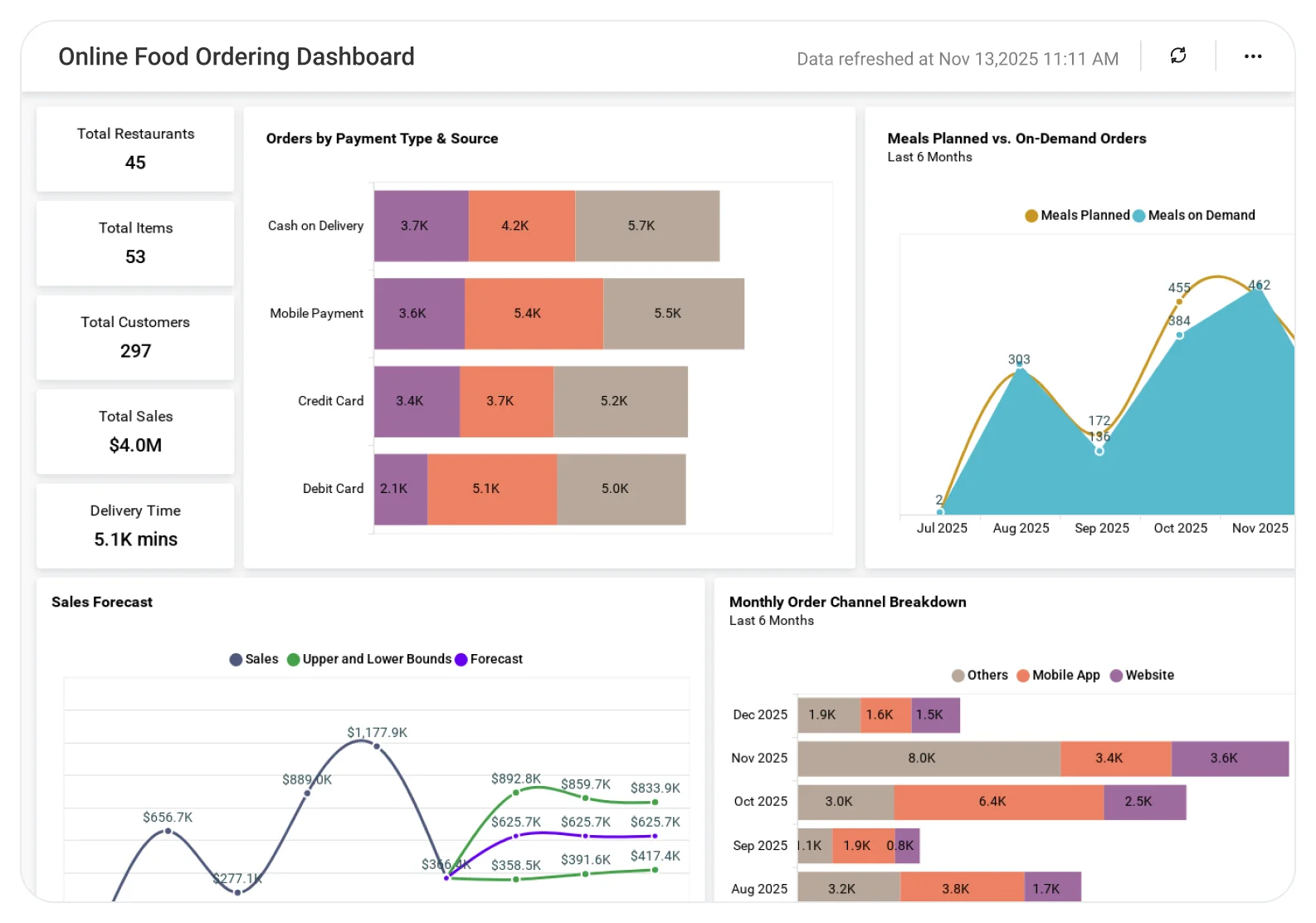This screenshot has height=923, width=1316.
Task: Toggle Meals on Demand legend marker
Action: 1139,216
